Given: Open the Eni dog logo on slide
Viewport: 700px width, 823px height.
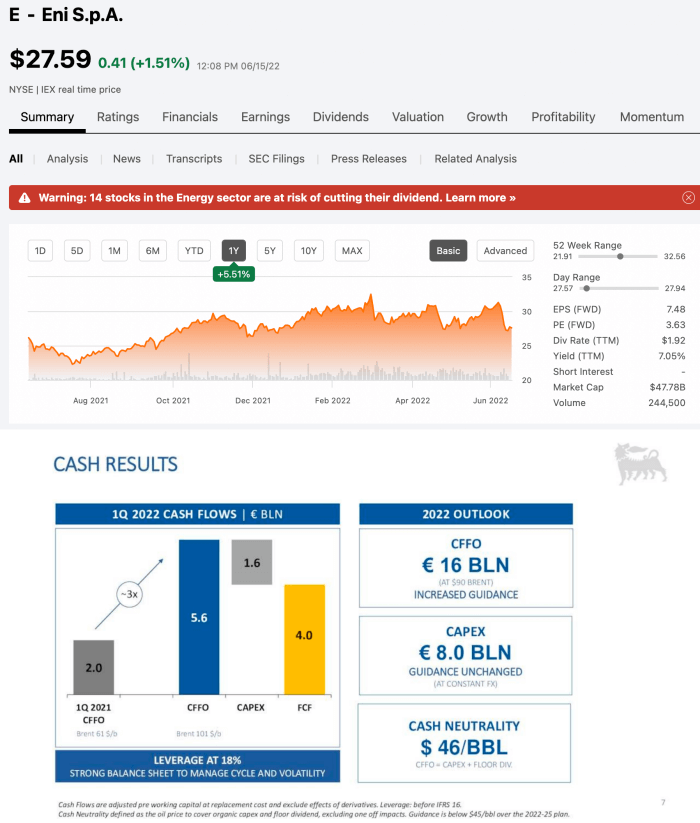Looking at the screenshot, I should pos(640,464).
